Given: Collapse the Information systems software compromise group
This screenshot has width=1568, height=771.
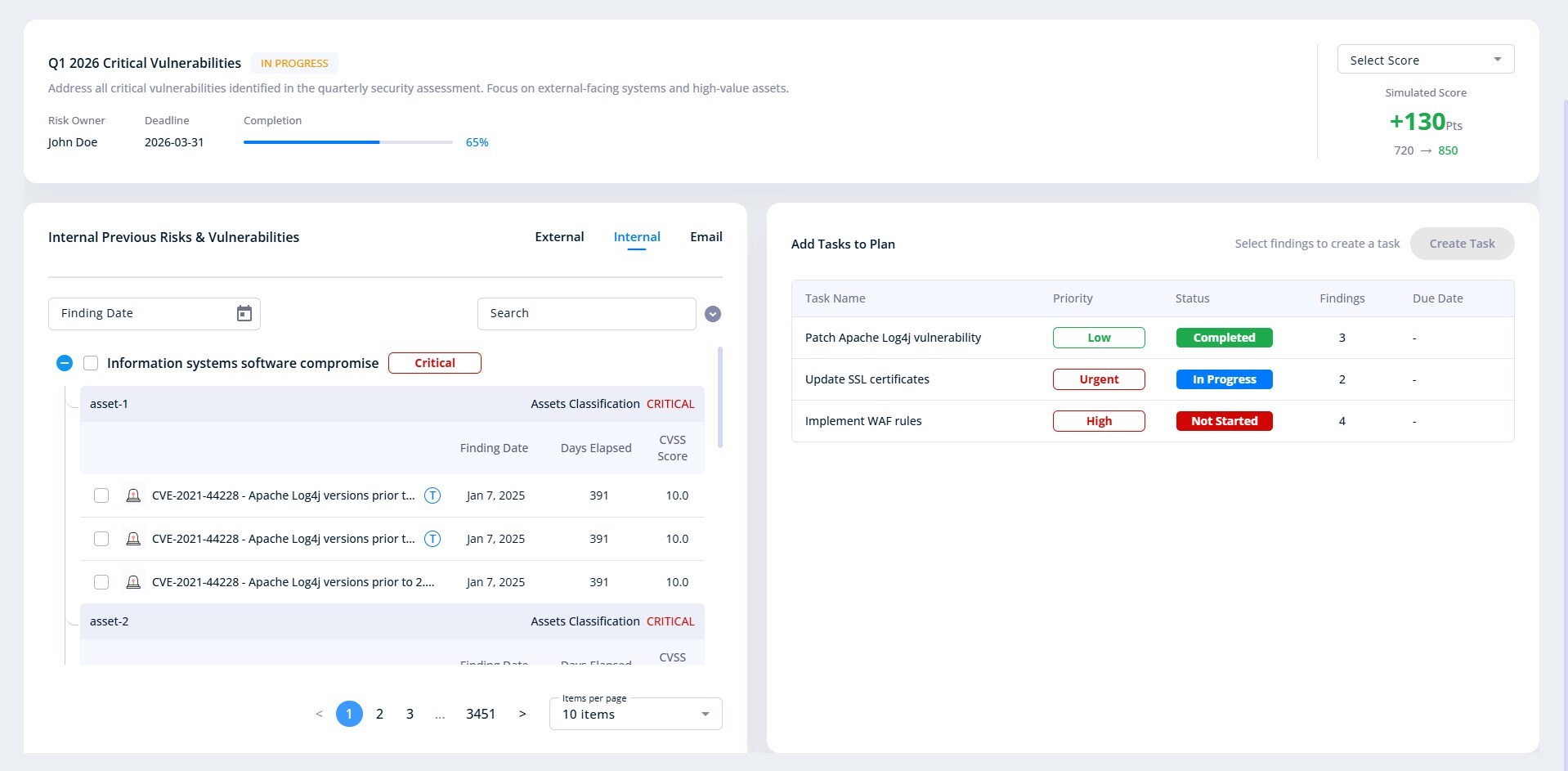Looking at the screenshot, I should tap(65, 363).
